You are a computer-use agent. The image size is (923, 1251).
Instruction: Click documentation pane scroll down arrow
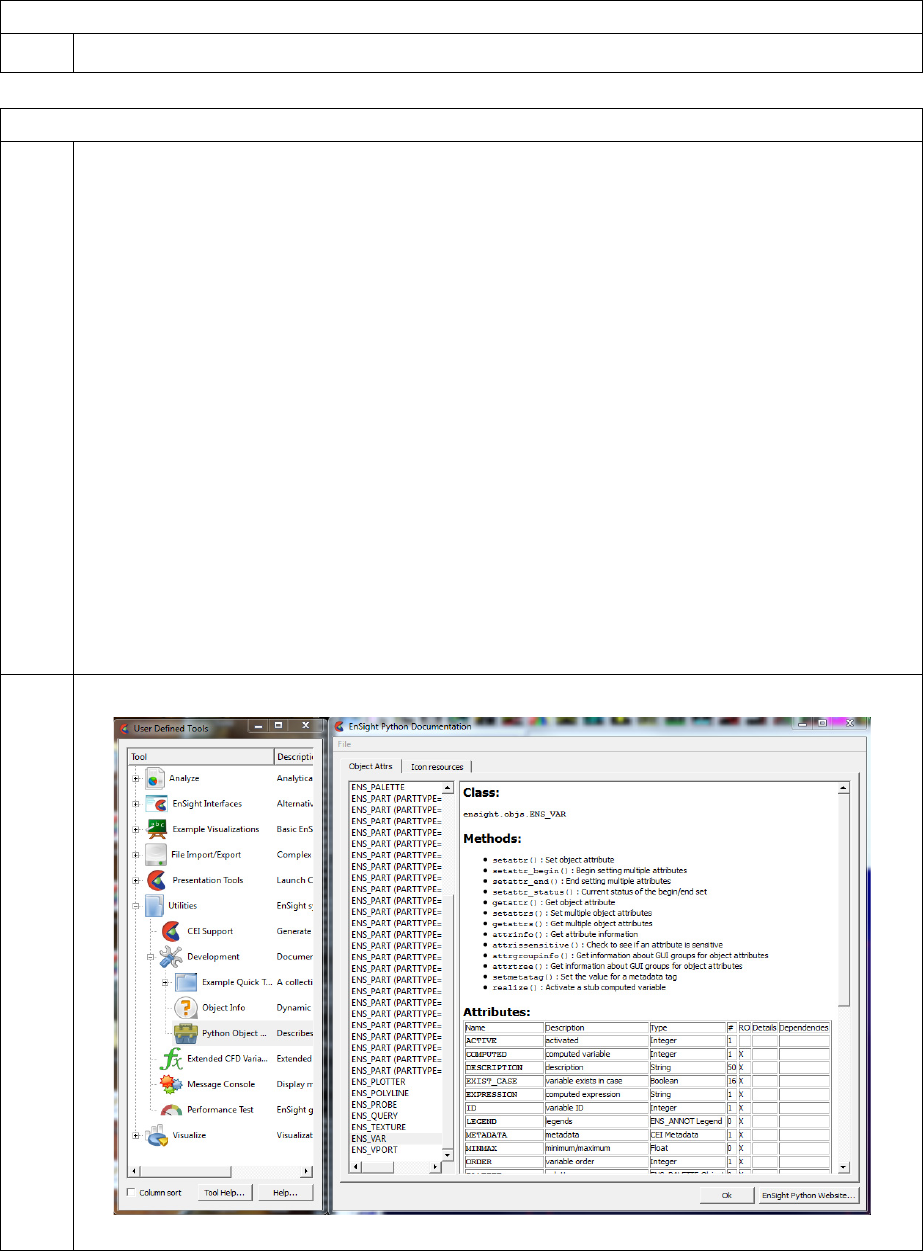click(844, 1166)
